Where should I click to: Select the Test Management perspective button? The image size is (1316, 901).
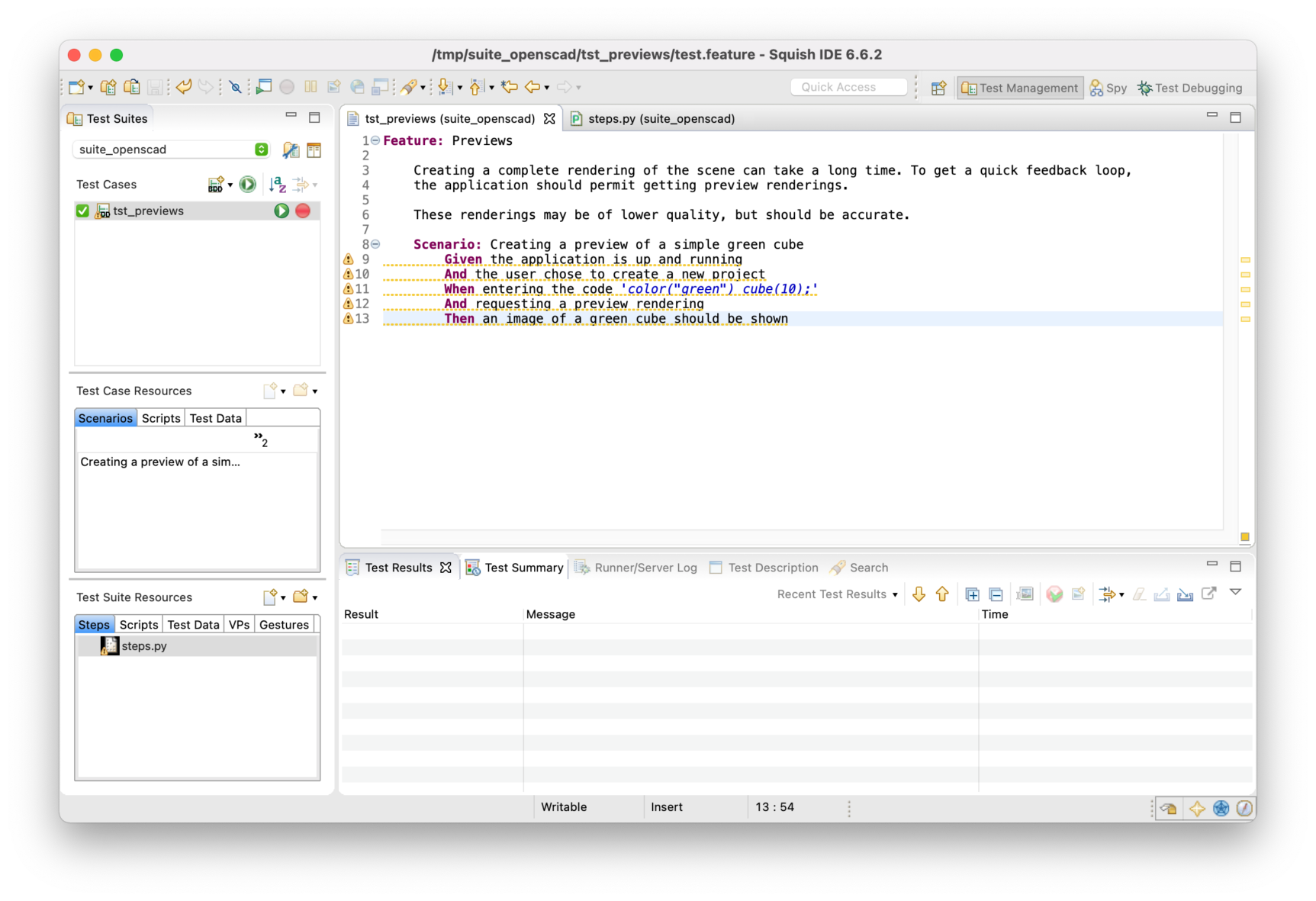click(1020, 88)
